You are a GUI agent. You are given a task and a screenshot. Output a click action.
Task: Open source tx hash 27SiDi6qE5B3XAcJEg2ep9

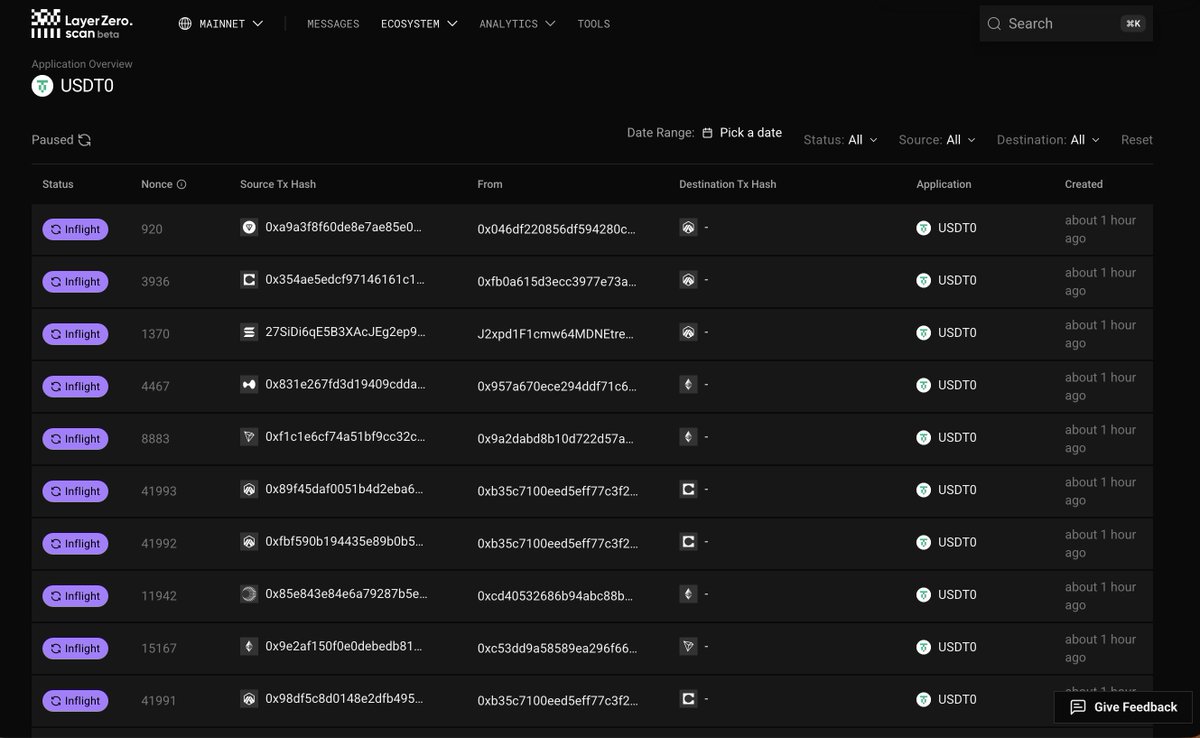[345, 332]
